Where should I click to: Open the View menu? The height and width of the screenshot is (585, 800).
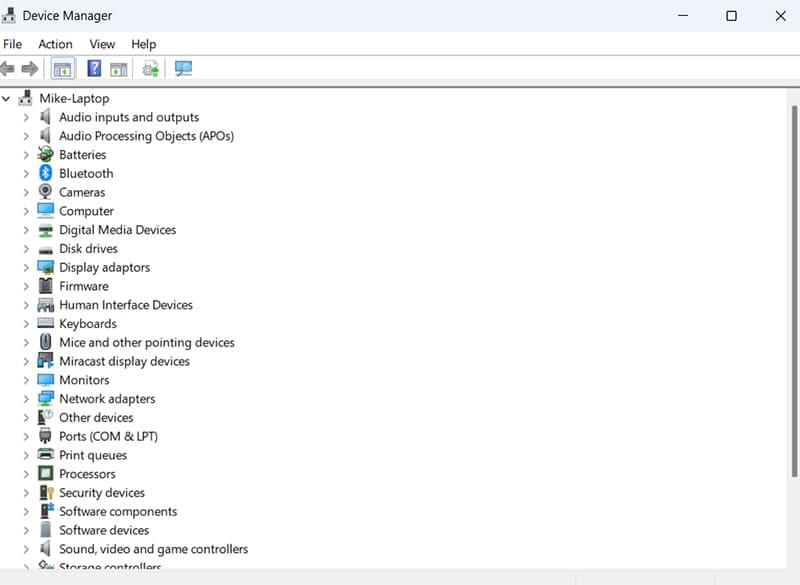pyautogui.click(x=102, y=44)
